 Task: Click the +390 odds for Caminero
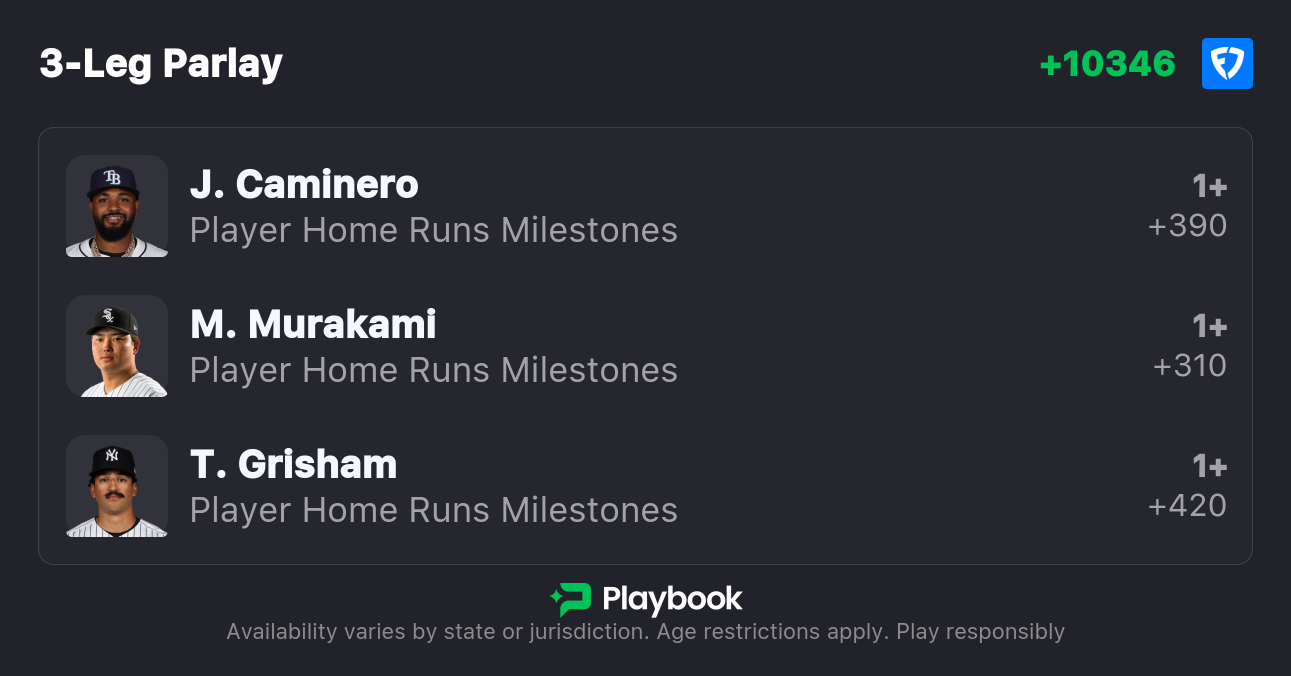(x=1187, y=226)
